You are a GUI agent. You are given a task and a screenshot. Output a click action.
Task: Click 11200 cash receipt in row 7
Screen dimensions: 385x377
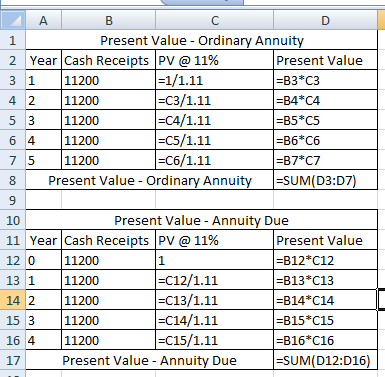(109, 160)
